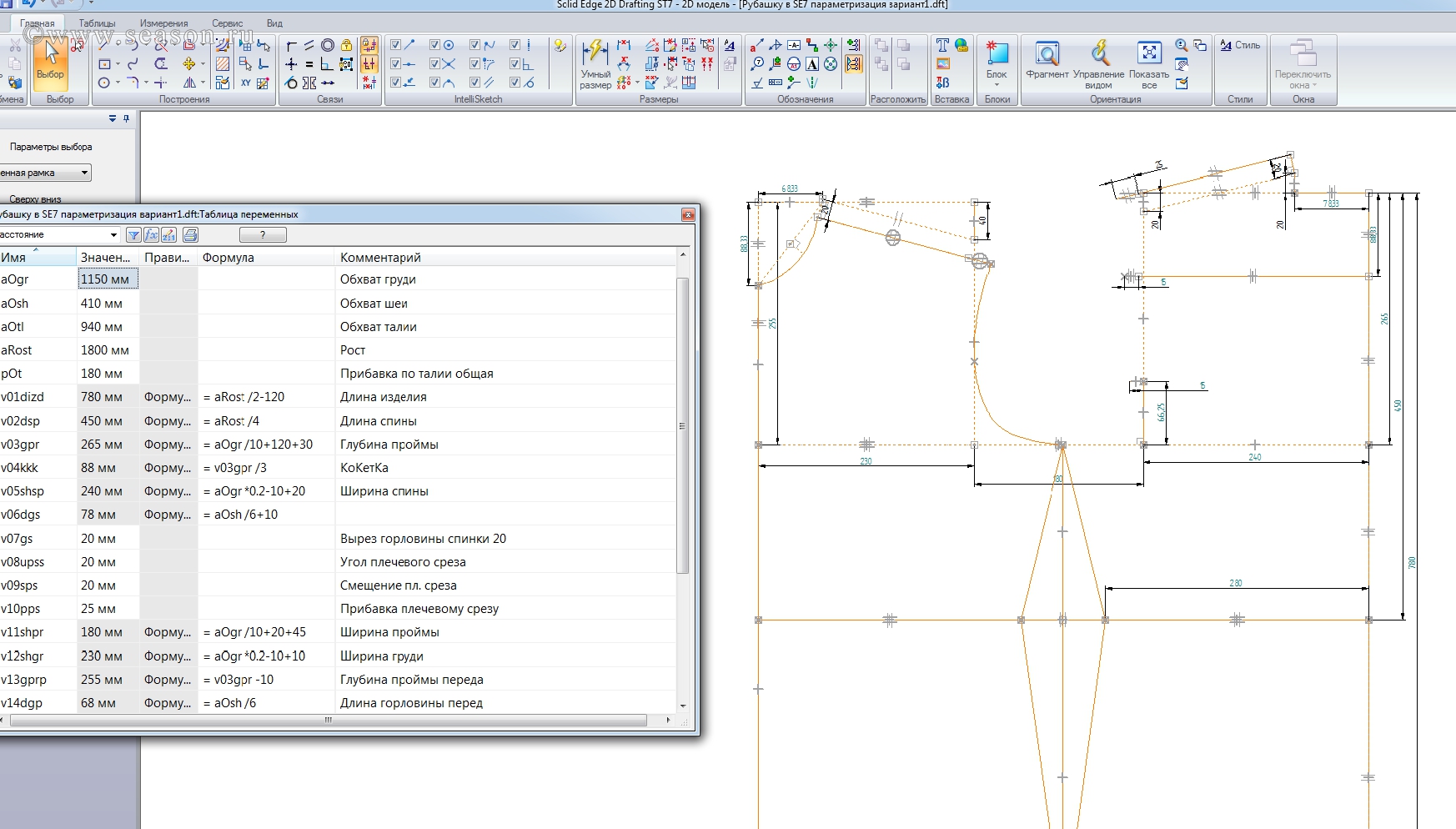Switch to the Измерения ribbon tab
The image size is (1456, 829).
pos(163,23)
